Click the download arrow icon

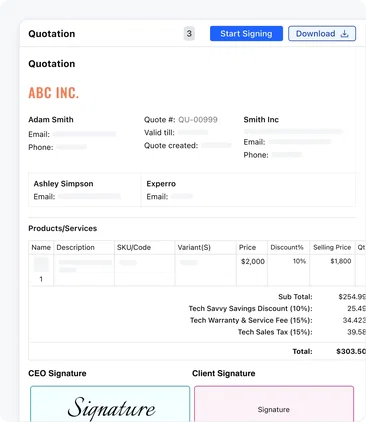coord(344,34)
